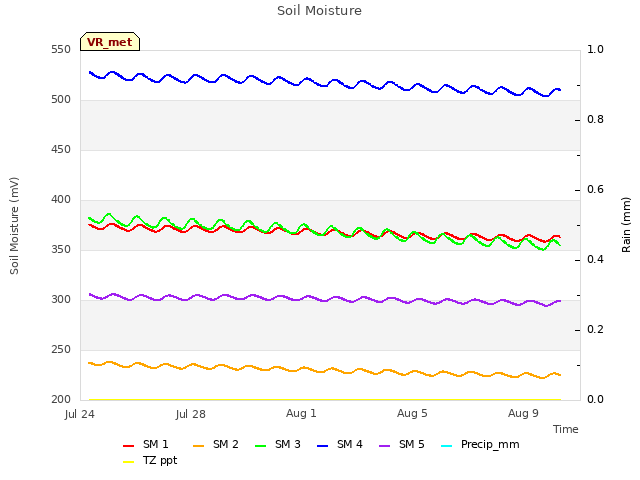Toggle the SM 3 legend entry
The width and height of the screenshot is (640, 480).
pos(278,444)
